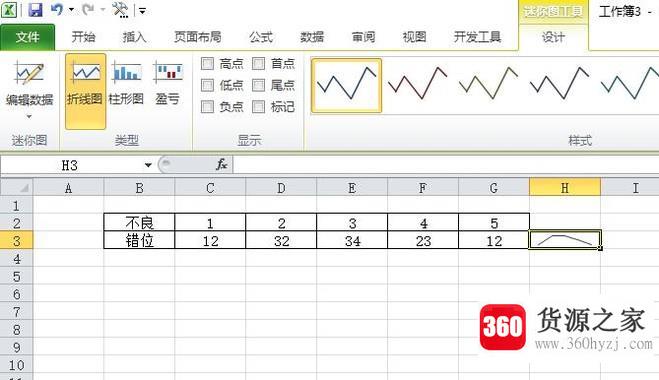This screenshot has width=659, height=380.
Task: Enable the 低点 checkbox
Action: [208, 85]
